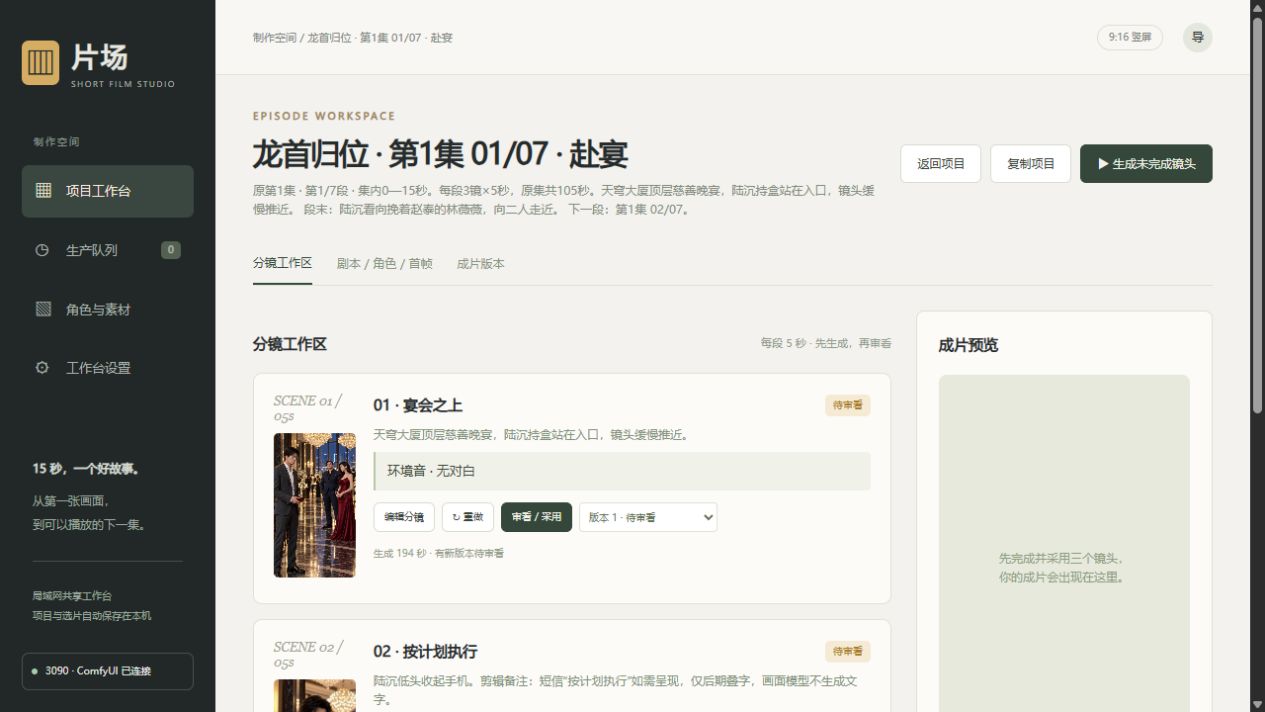Click the 每段 5 秒 · 先生成，再审看 hint text

[826, 343]
